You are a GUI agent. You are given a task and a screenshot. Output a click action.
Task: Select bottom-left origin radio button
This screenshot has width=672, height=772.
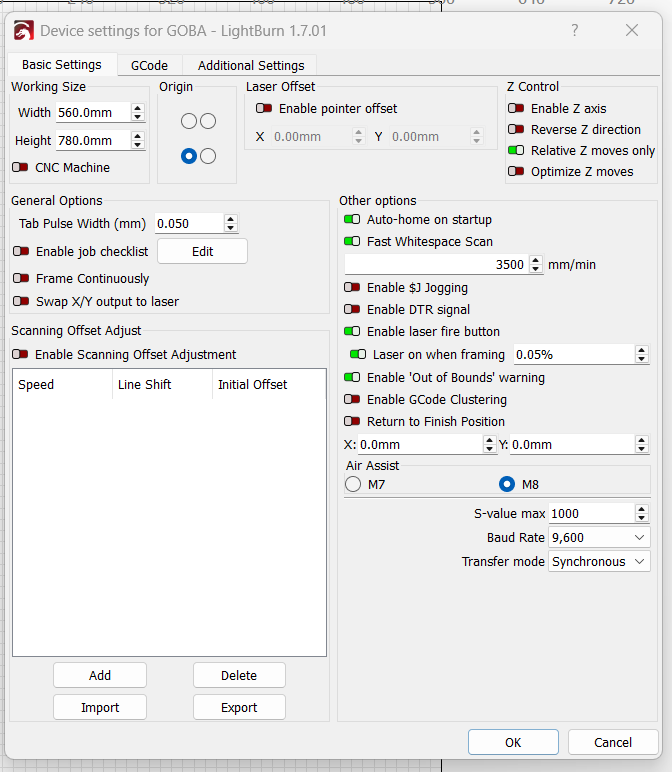pyautogui.click(x=189, y=156)
